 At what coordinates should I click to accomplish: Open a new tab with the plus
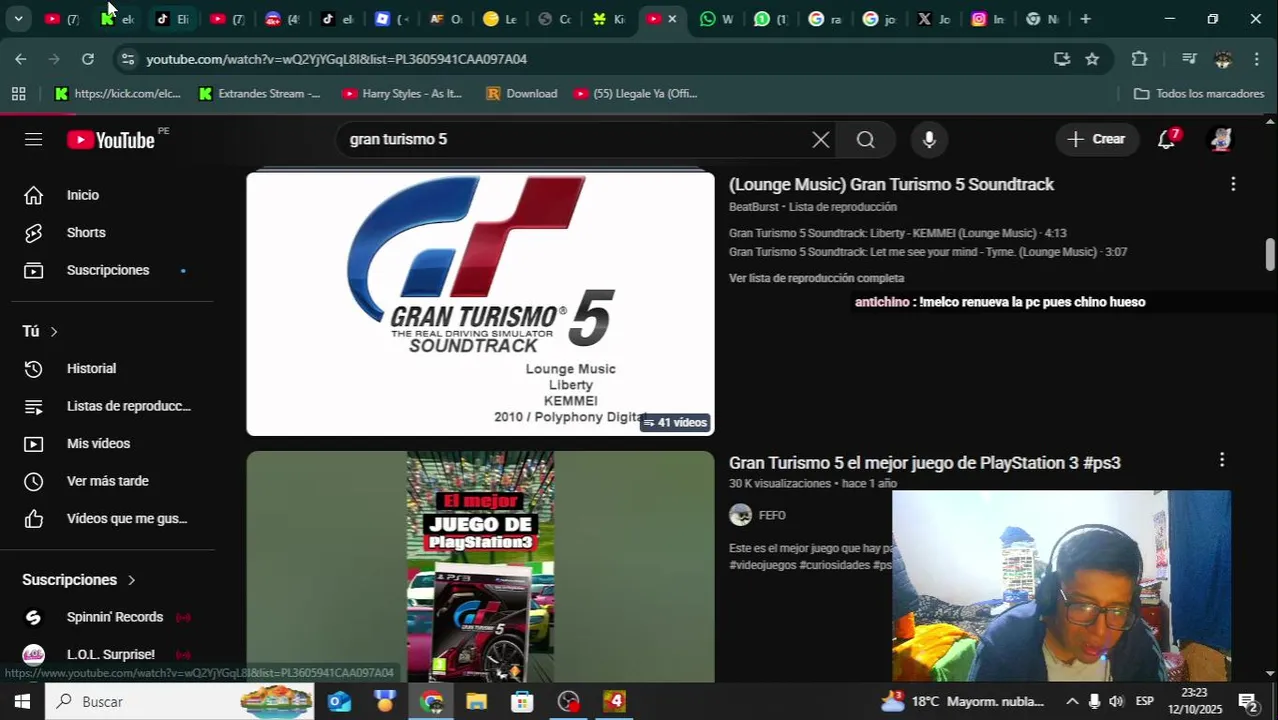1085,19
